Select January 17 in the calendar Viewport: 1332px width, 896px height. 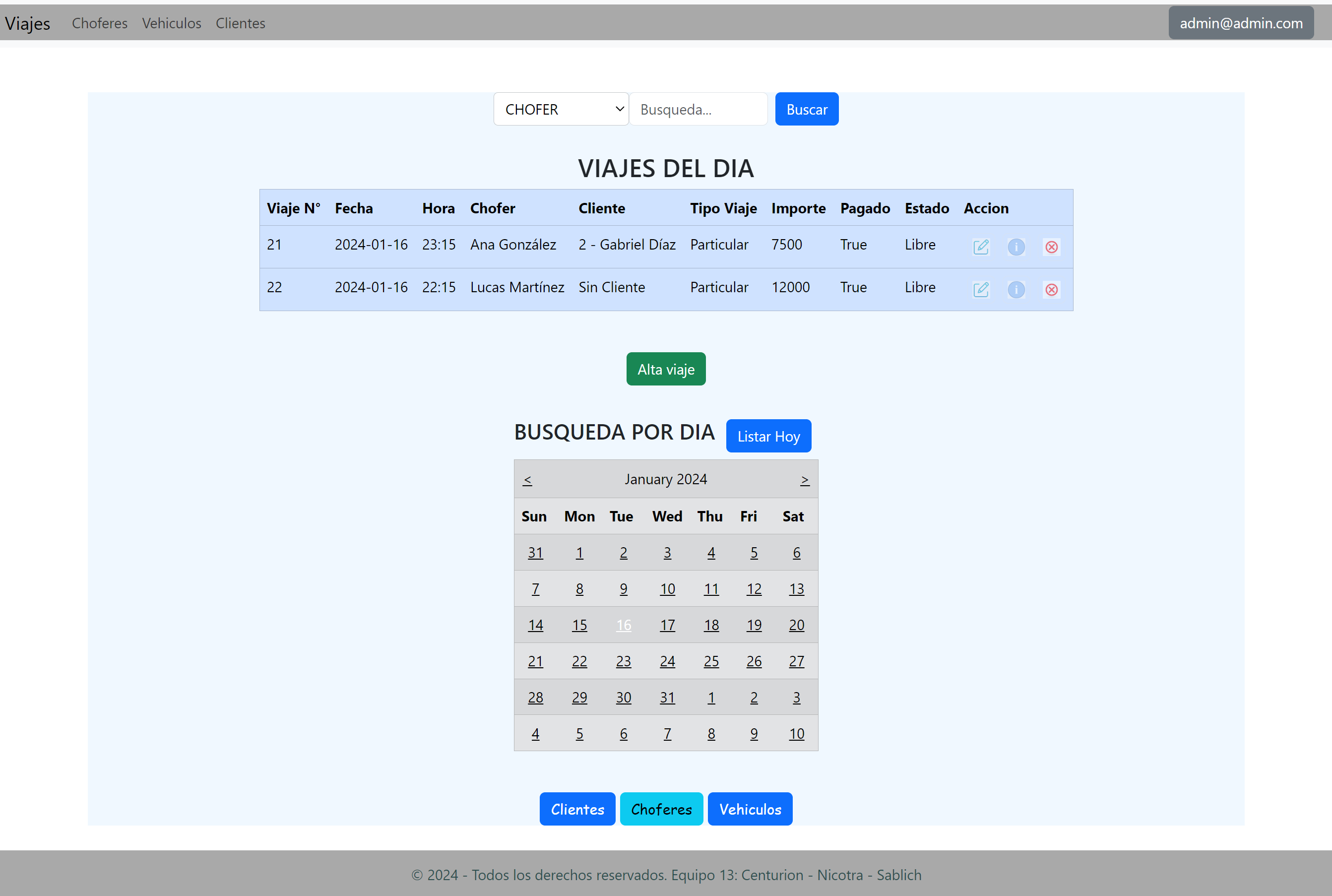667,625
